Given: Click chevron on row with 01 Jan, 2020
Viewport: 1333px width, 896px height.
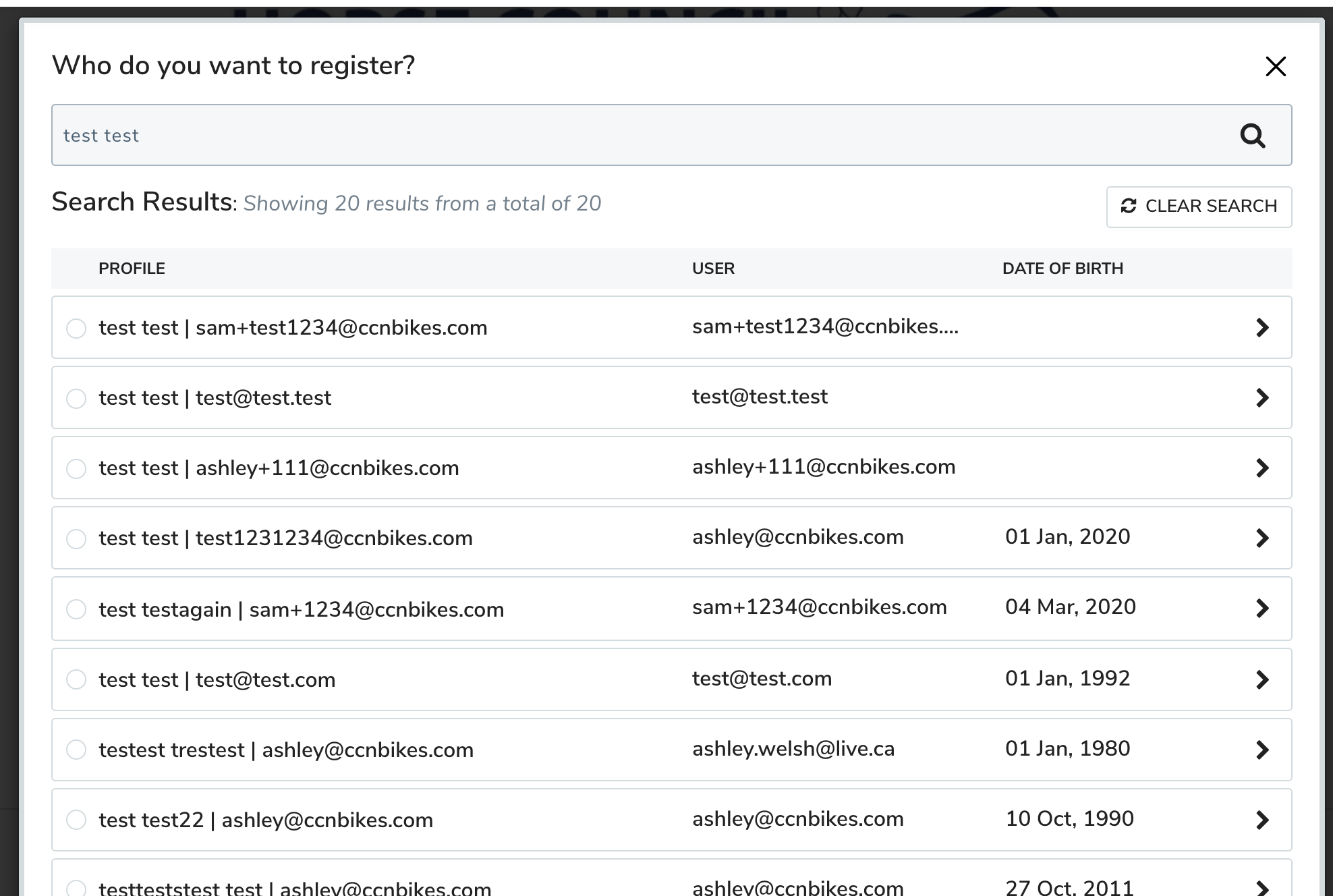Looking at the screenshot, I should (x=1262, y=538).
